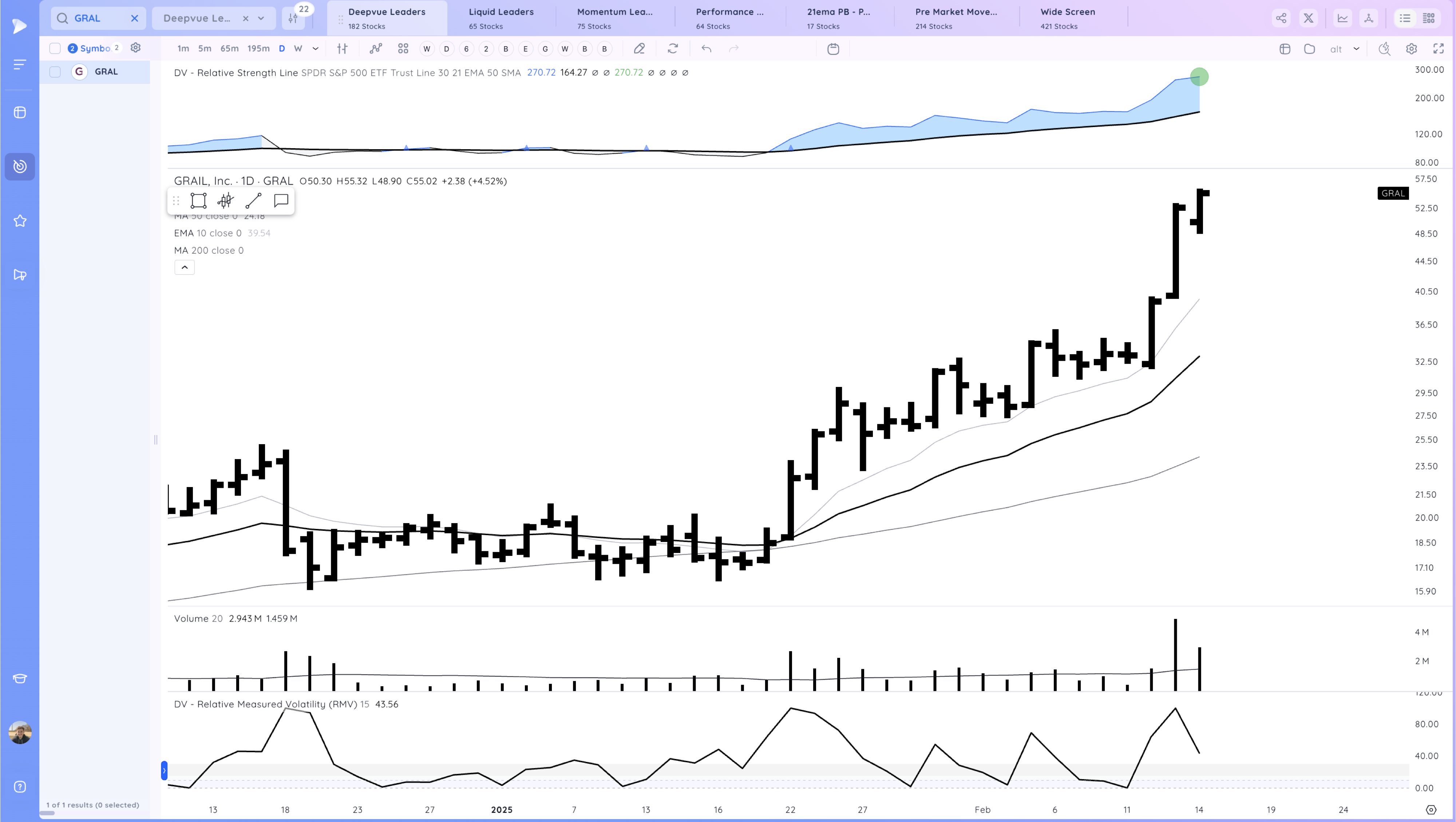
Task: Open the multi-chart grid layout icon
Action: pos(403,49)
